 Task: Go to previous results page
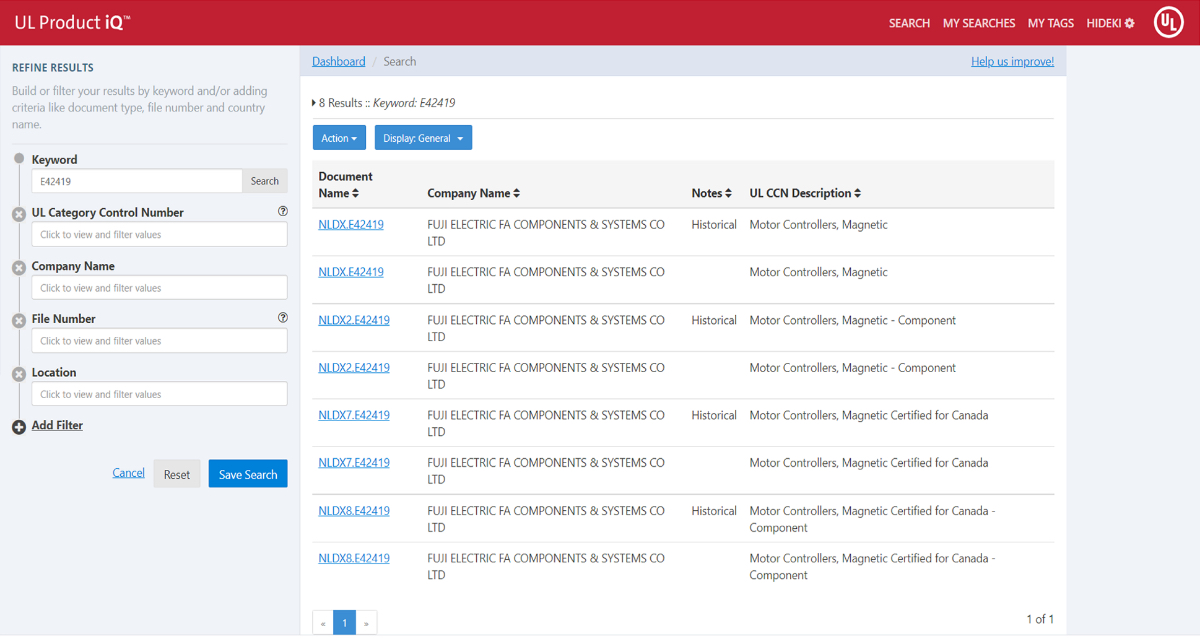coord(323,623)
